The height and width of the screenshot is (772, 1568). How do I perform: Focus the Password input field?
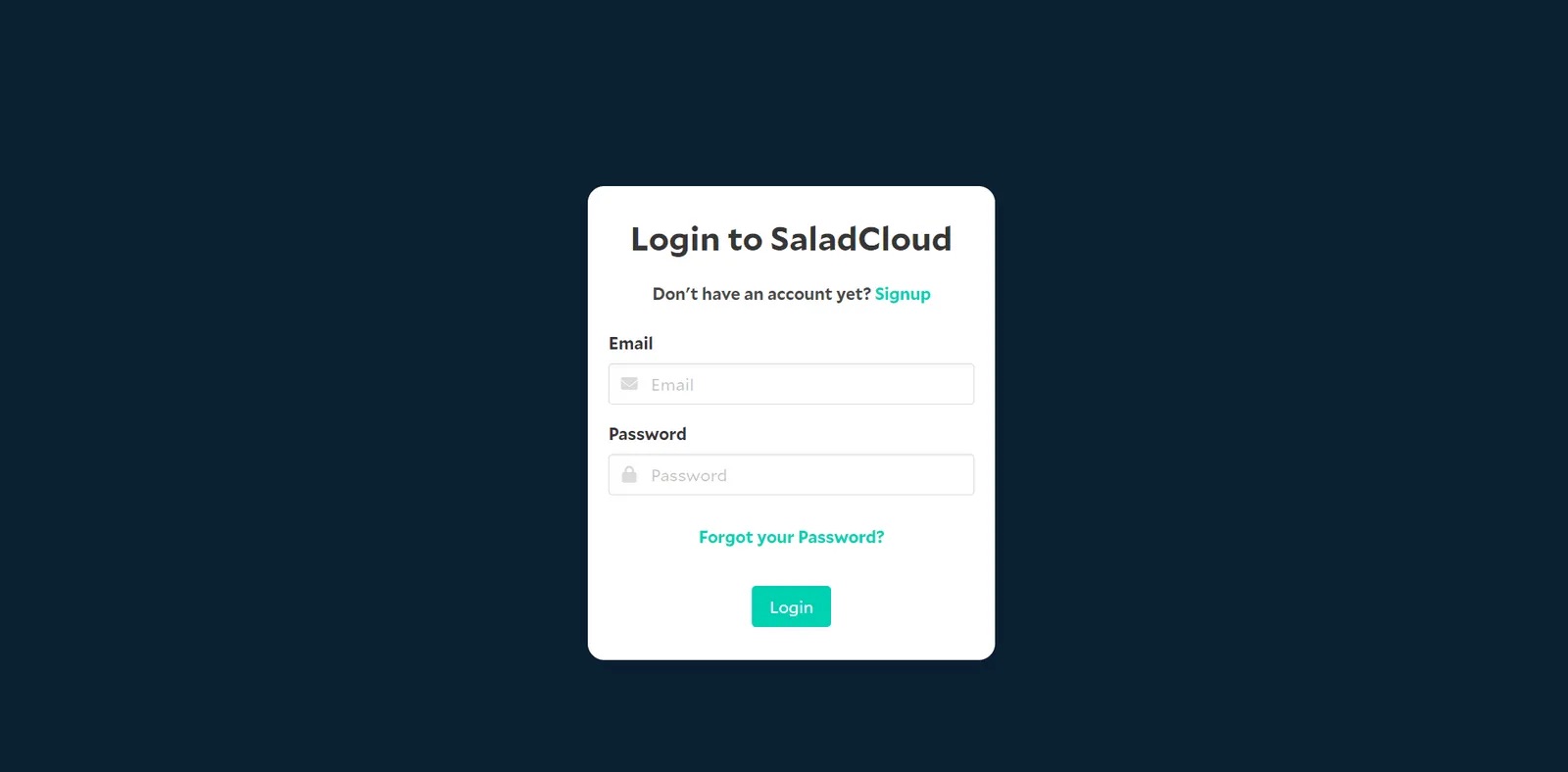point(791,474)
